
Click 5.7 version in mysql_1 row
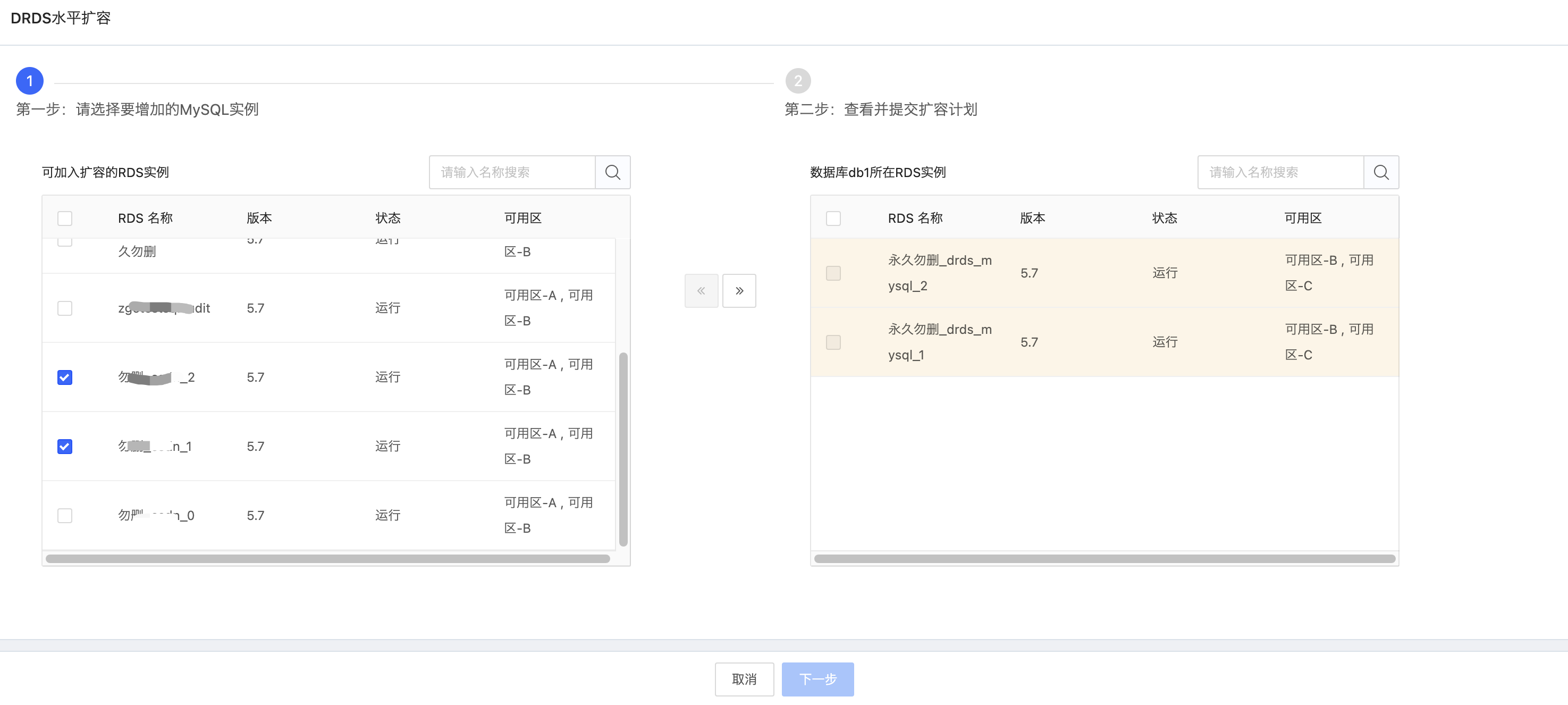click(x=1030, y=342)
